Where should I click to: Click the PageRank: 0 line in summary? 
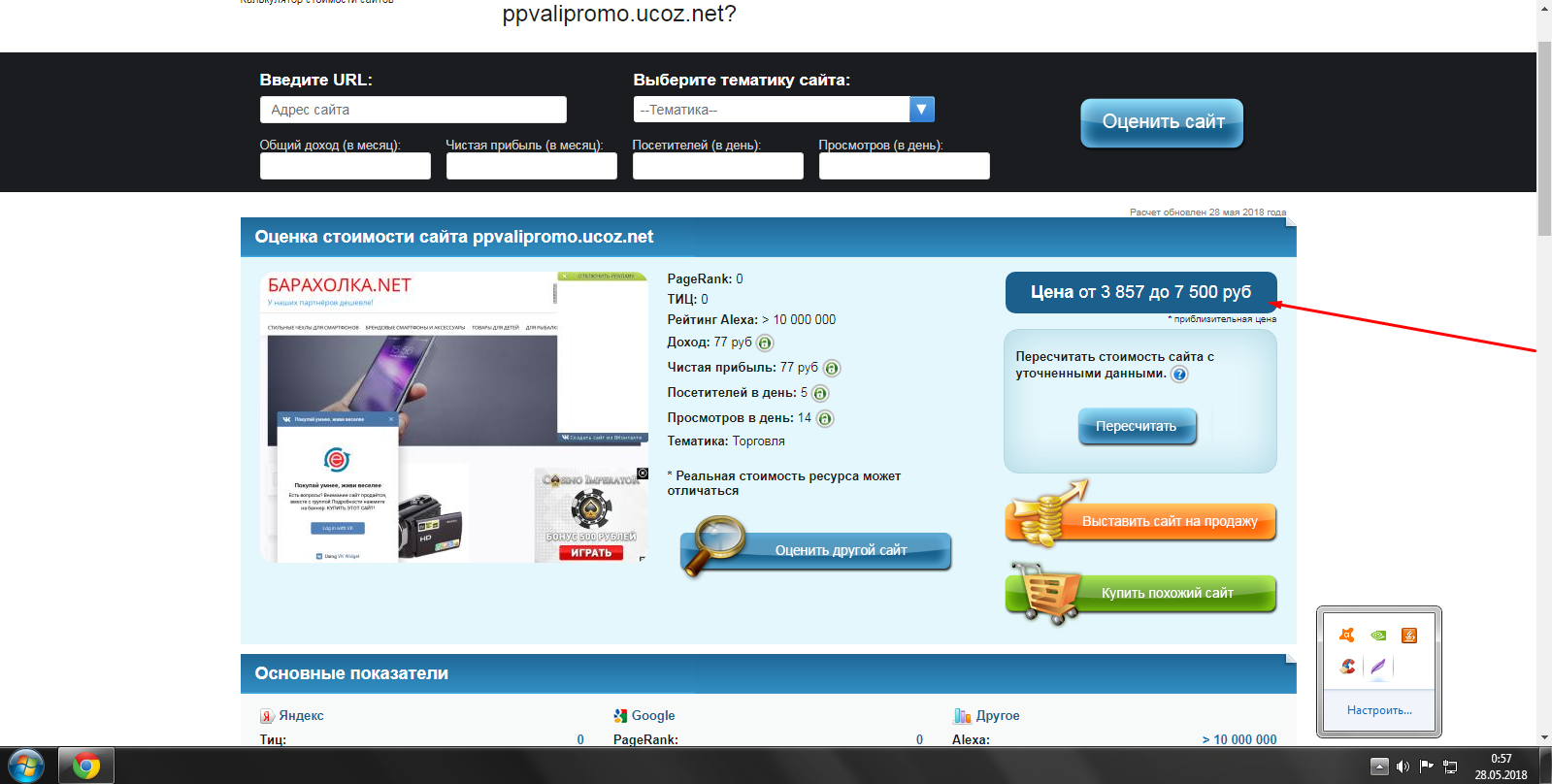coord(706,278)
